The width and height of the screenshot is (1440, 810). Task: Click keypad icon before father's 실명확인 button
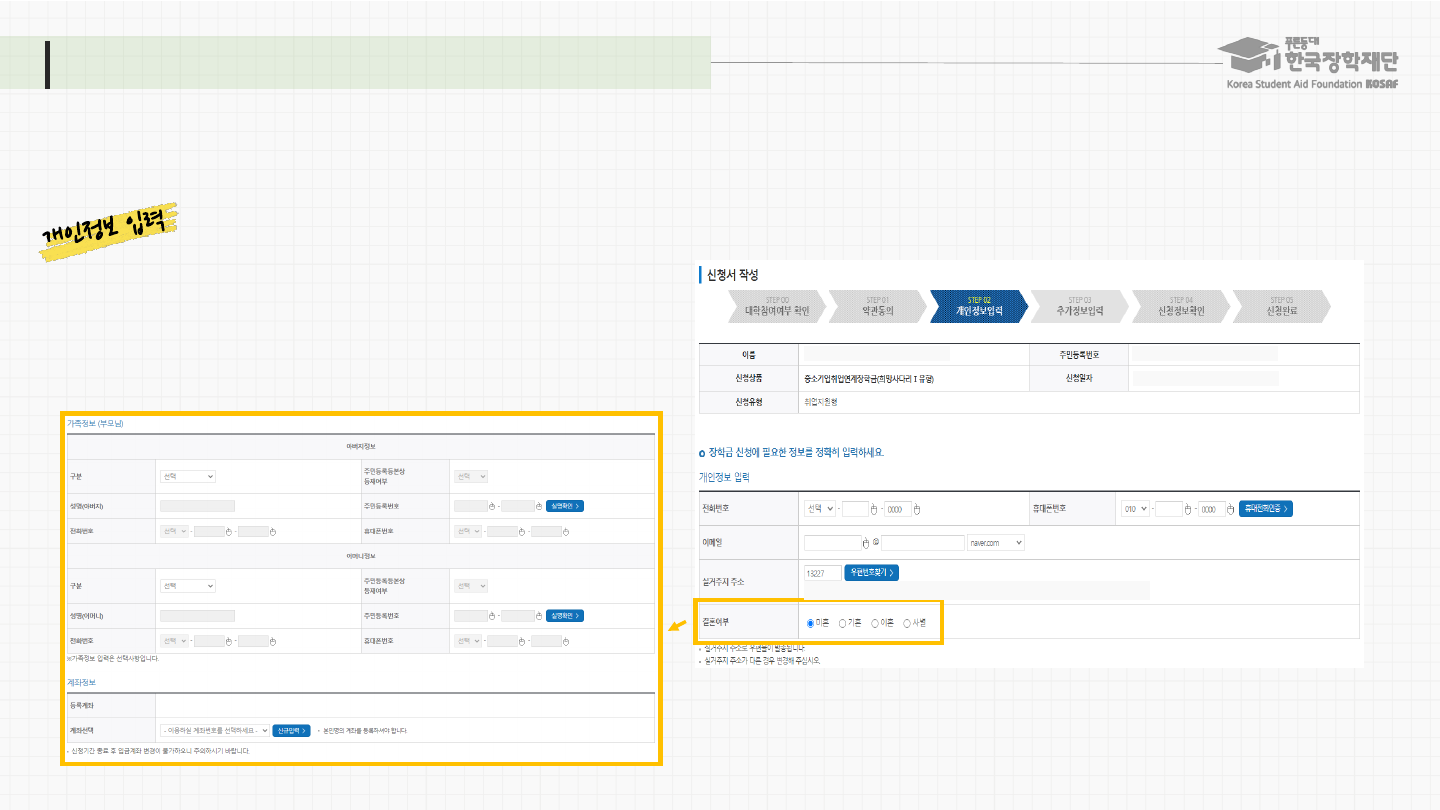[539, 506]
